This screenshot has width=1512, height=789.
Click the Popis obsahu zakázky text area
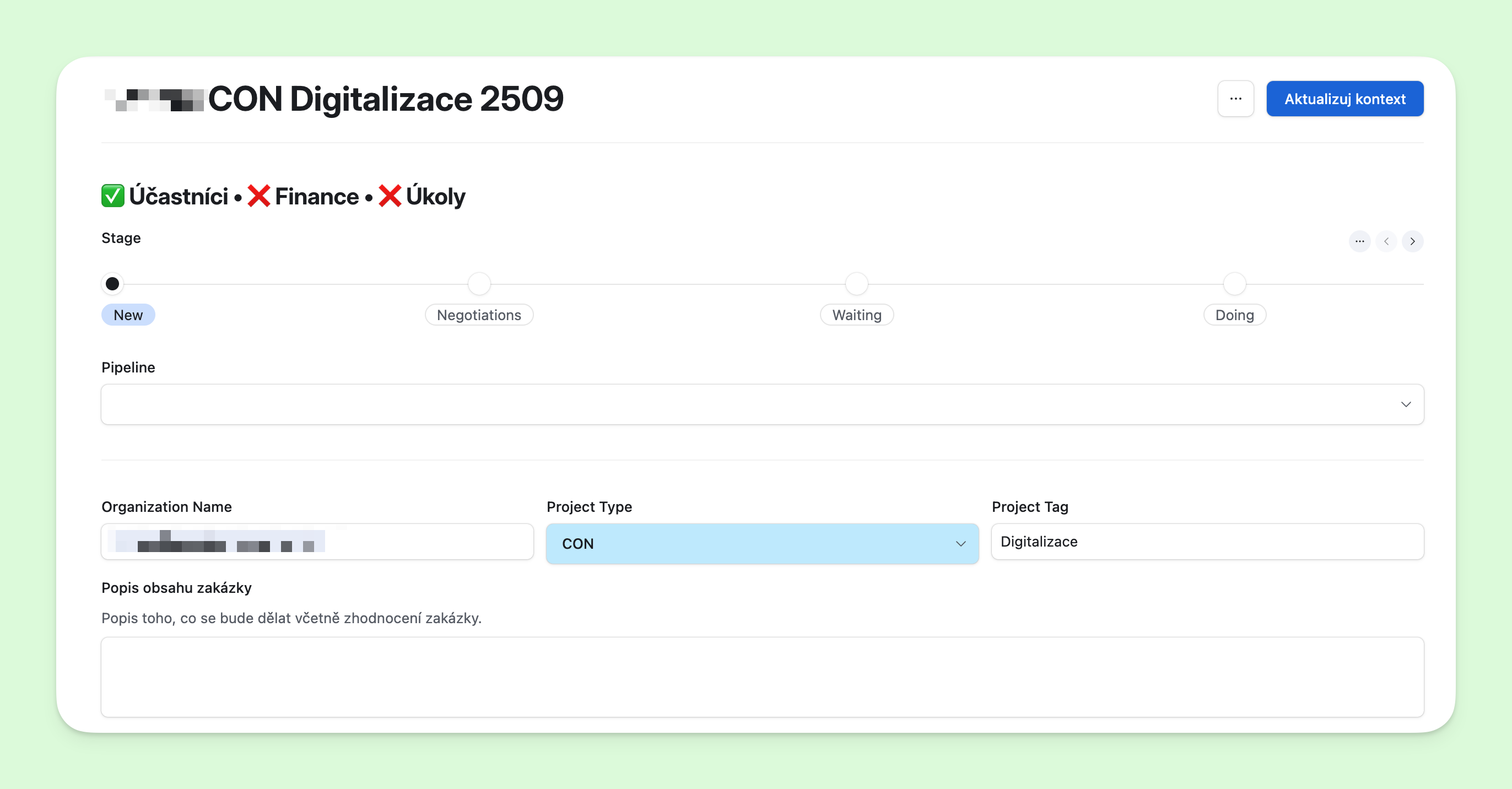(x=762, y=677)
